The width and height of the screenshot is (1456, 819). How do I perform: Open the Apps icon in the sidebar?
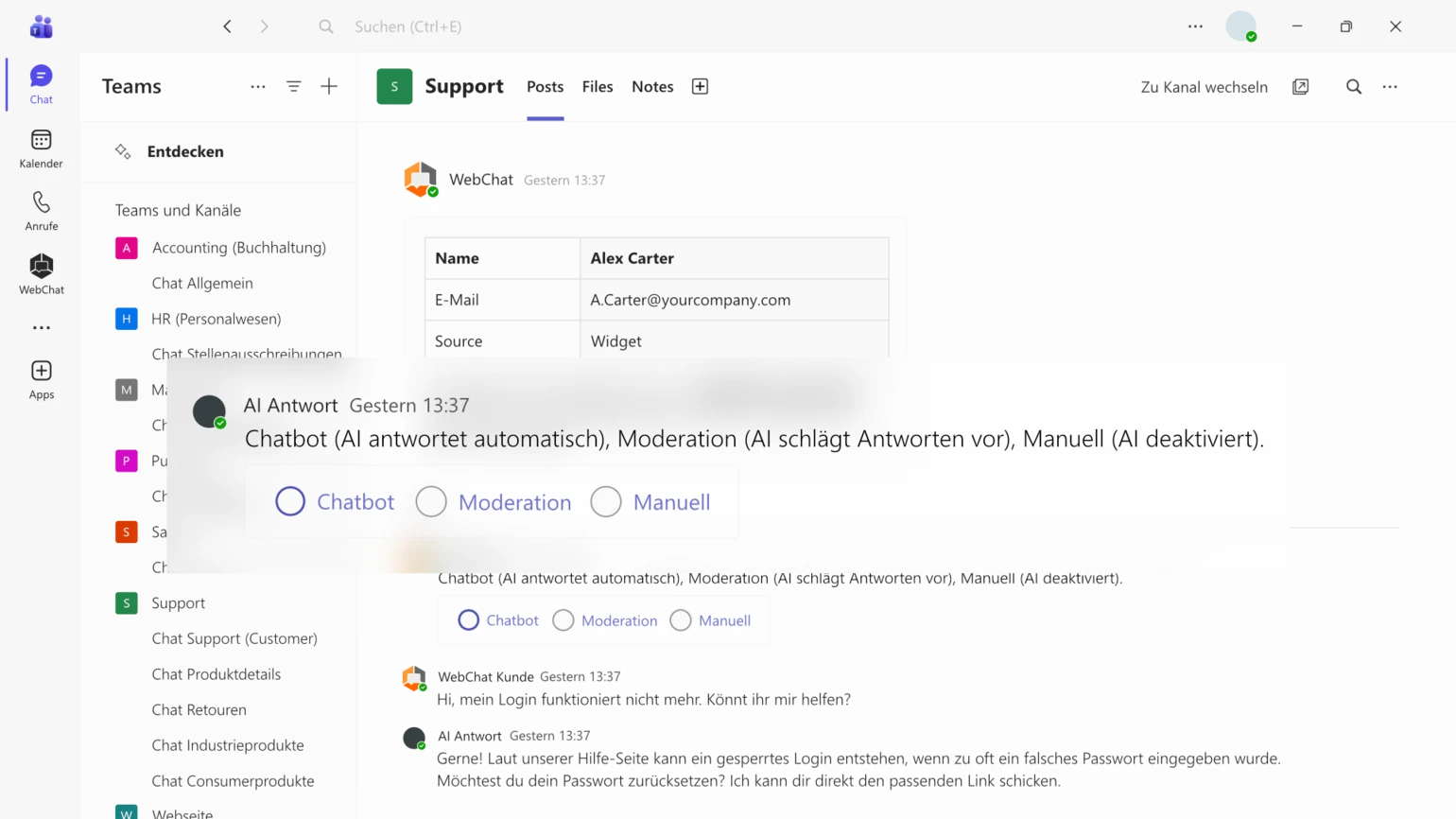41,377
